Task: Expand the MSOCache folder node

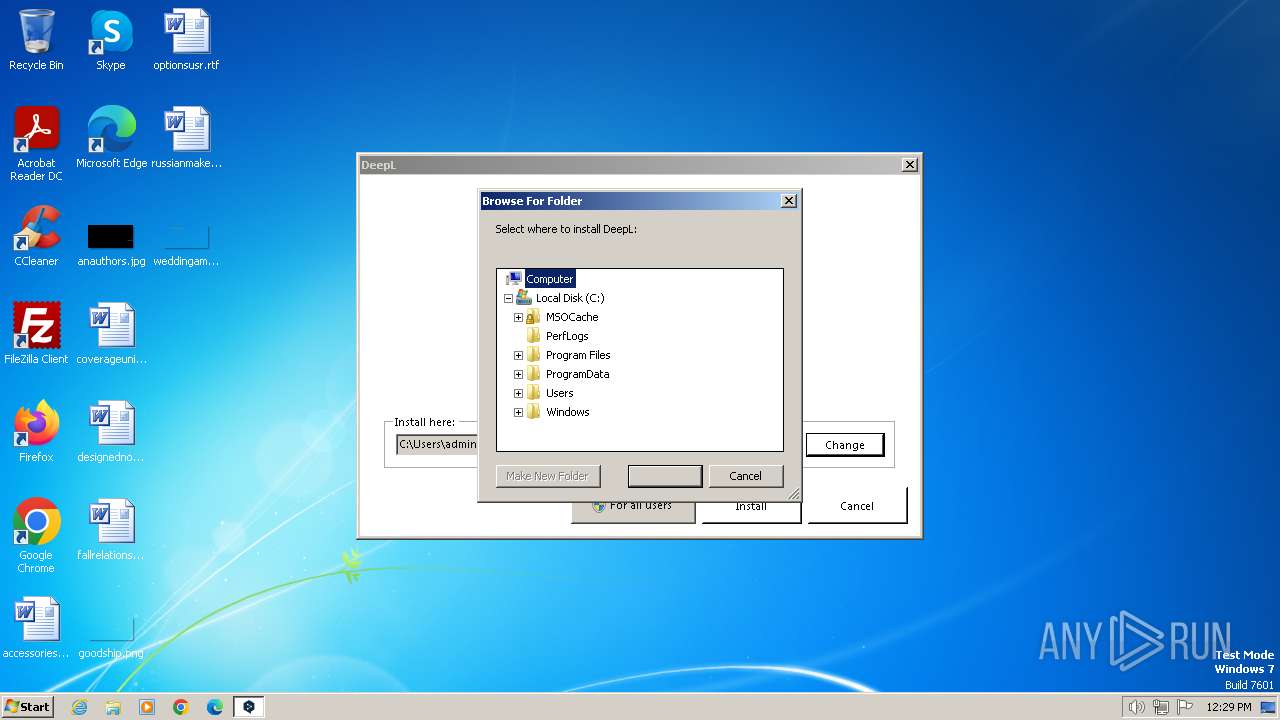Action: [x=518, y=317]
